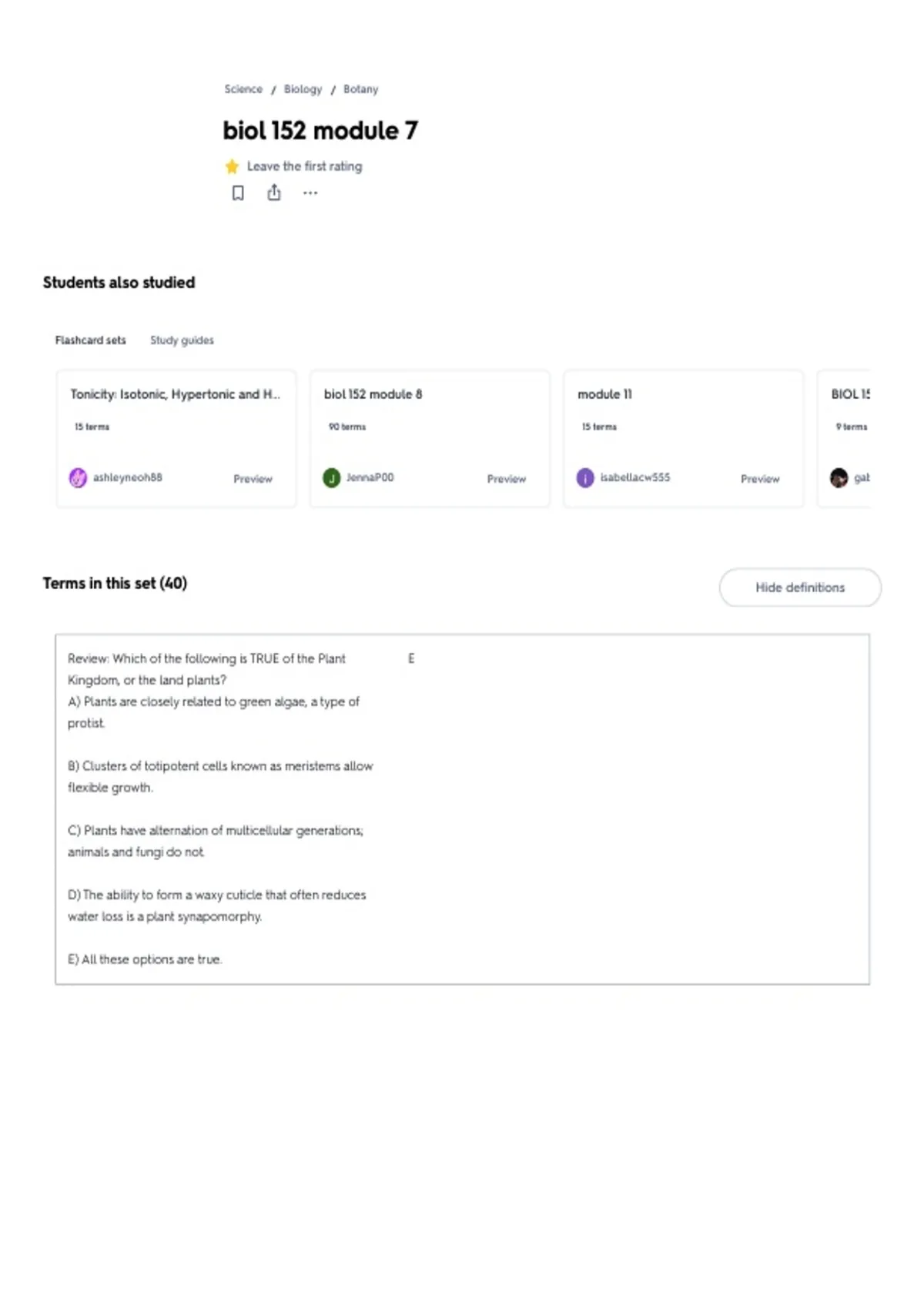Image resolution: width=924 pixels, height=1309 pixels.
Task: Click the bookmark save icon
Action: coord(238,192)
